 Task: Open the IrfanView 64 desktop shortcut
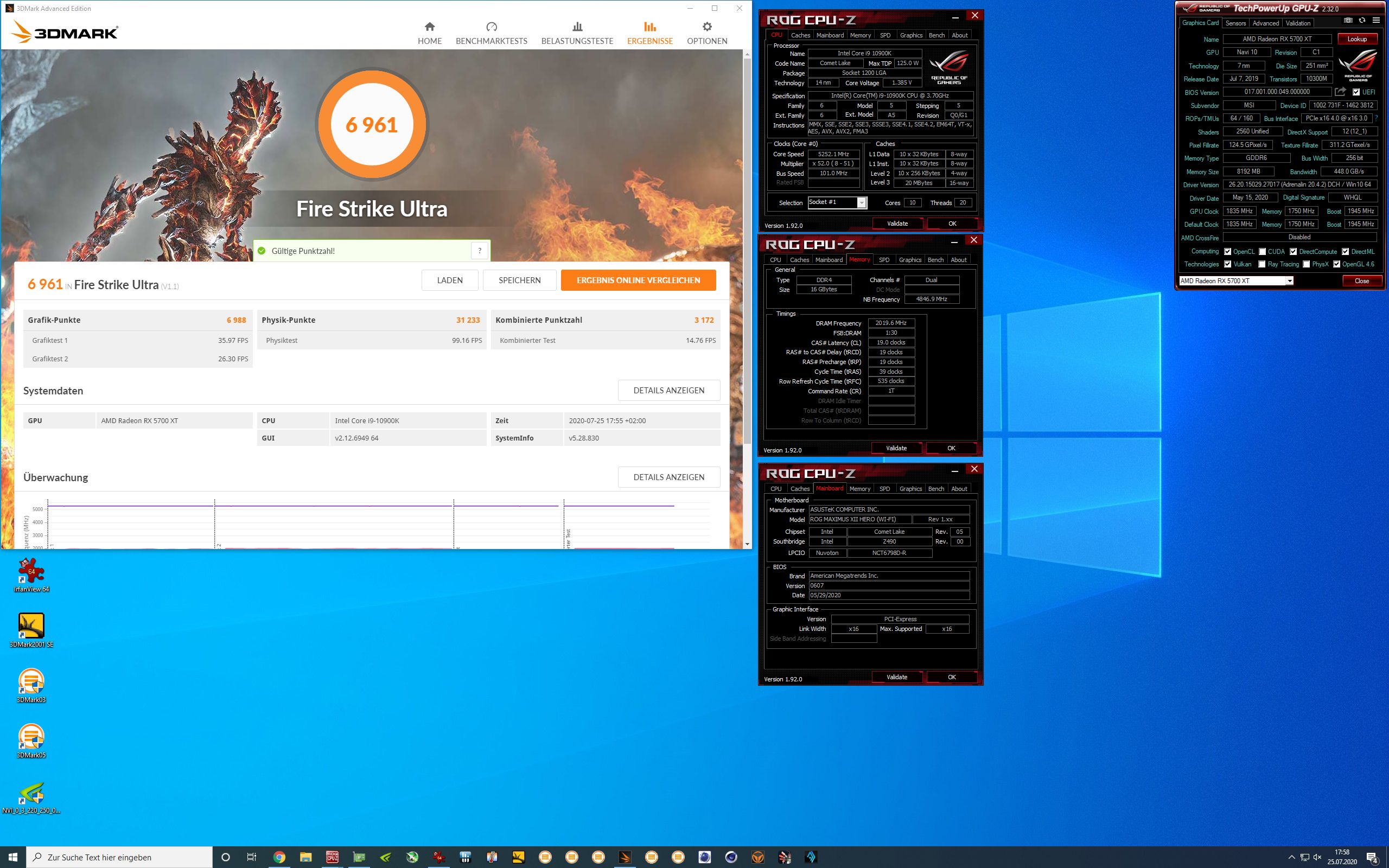coord(31,575)
